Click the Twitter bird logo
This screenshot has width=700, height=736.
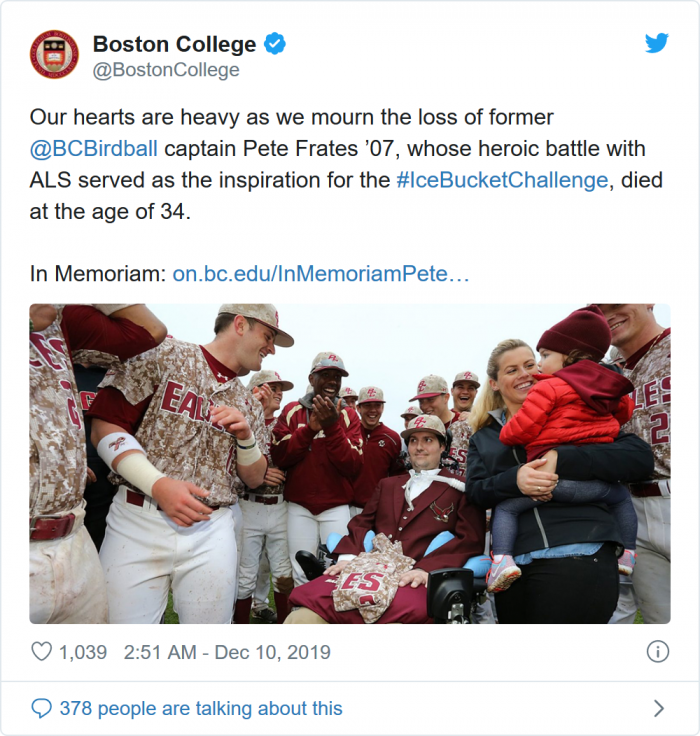[656, 43]
